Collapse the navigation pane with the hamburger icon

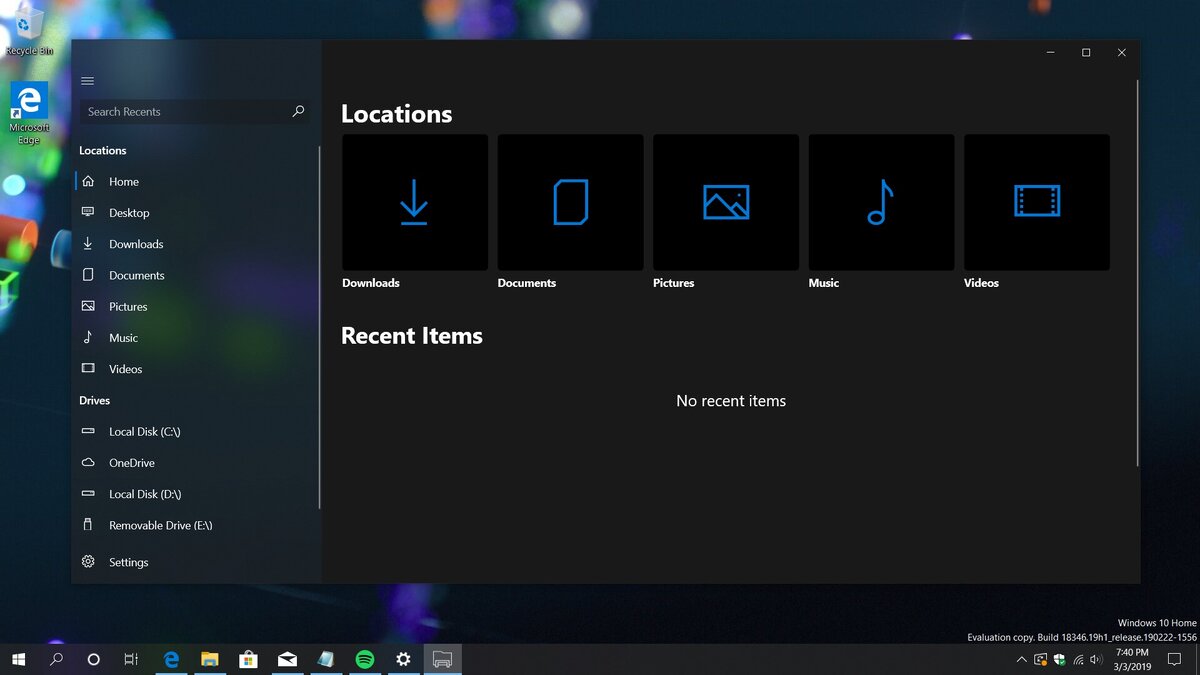87,81
